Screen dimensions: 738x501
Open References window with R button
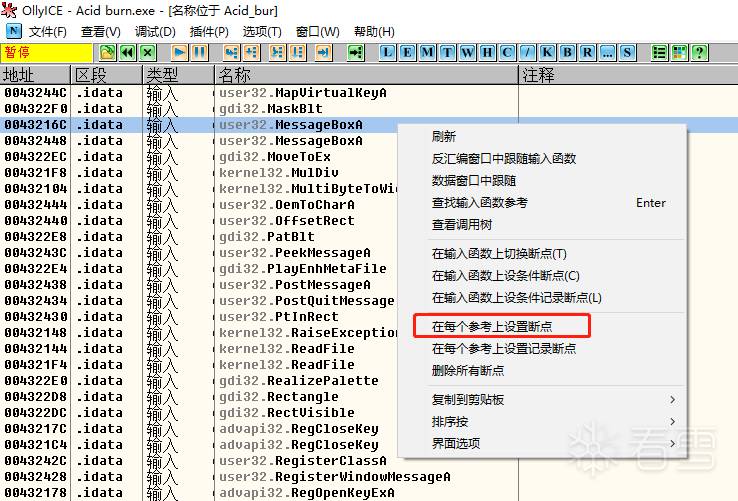coord(587,52)
